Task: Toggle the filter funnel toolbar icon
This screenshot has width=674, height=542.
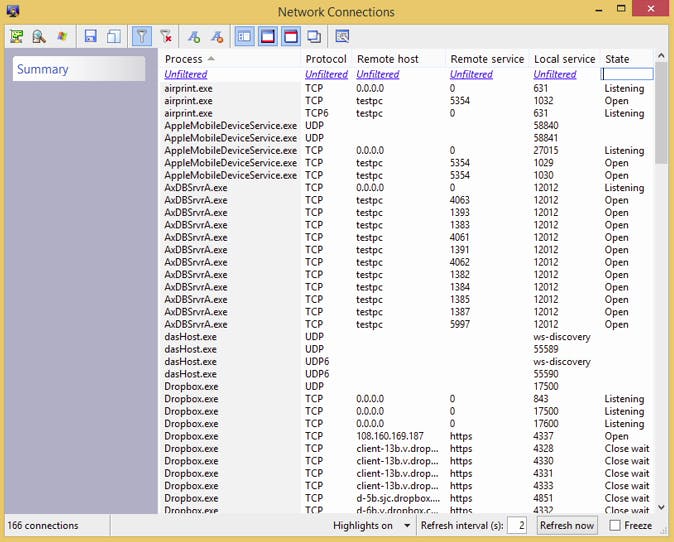Action: (141, 36)
